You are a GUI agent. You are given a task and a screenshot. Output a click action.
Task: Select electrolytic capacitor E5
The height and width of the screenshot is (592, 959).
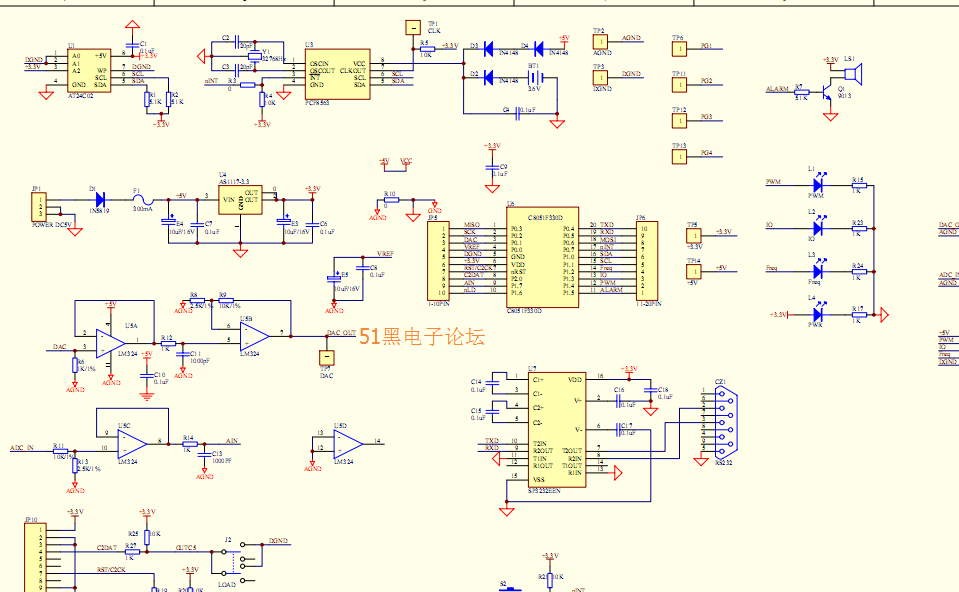pos(334,279)
